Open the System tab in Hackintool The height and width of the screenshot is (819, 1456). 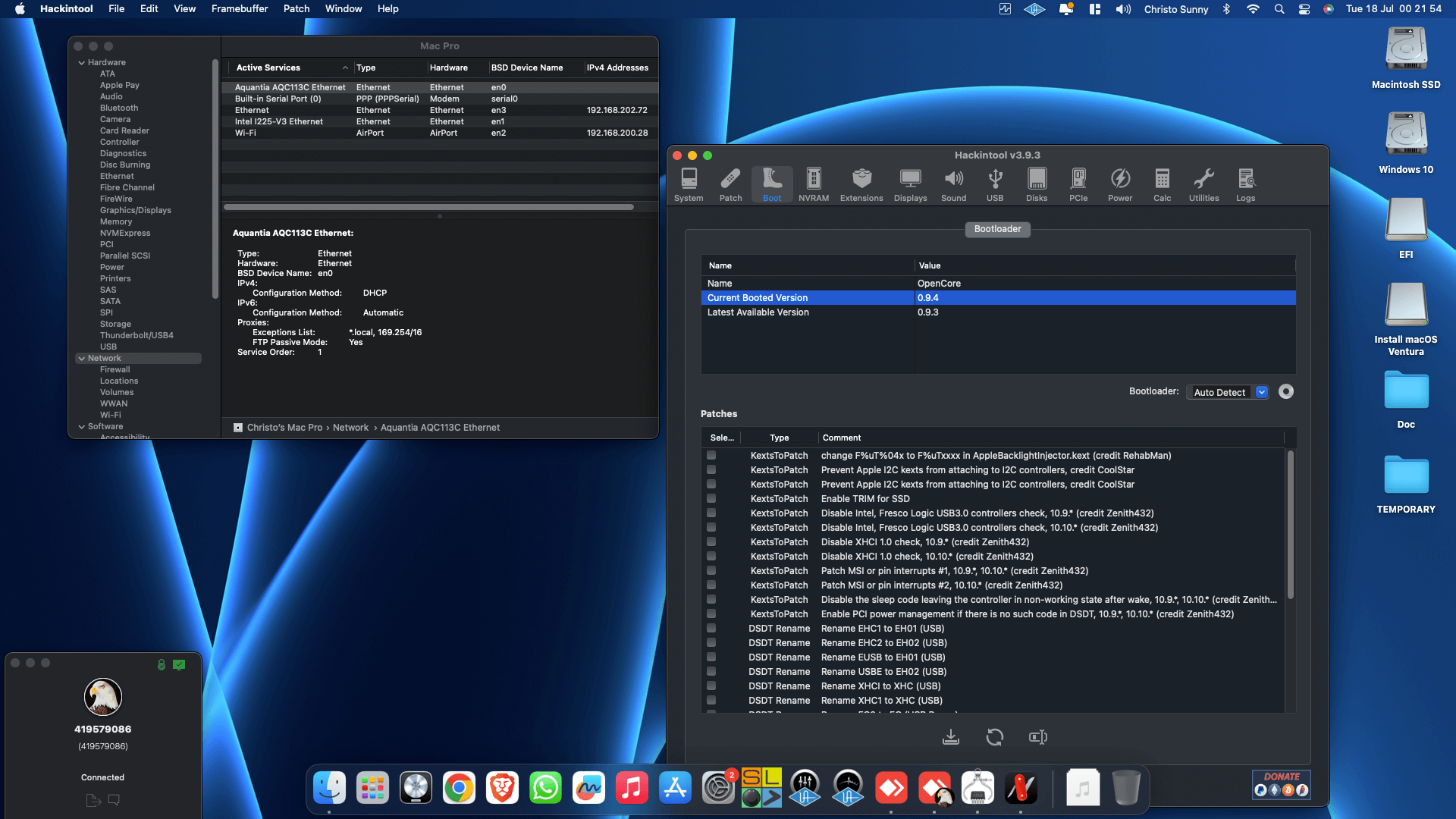689,185
